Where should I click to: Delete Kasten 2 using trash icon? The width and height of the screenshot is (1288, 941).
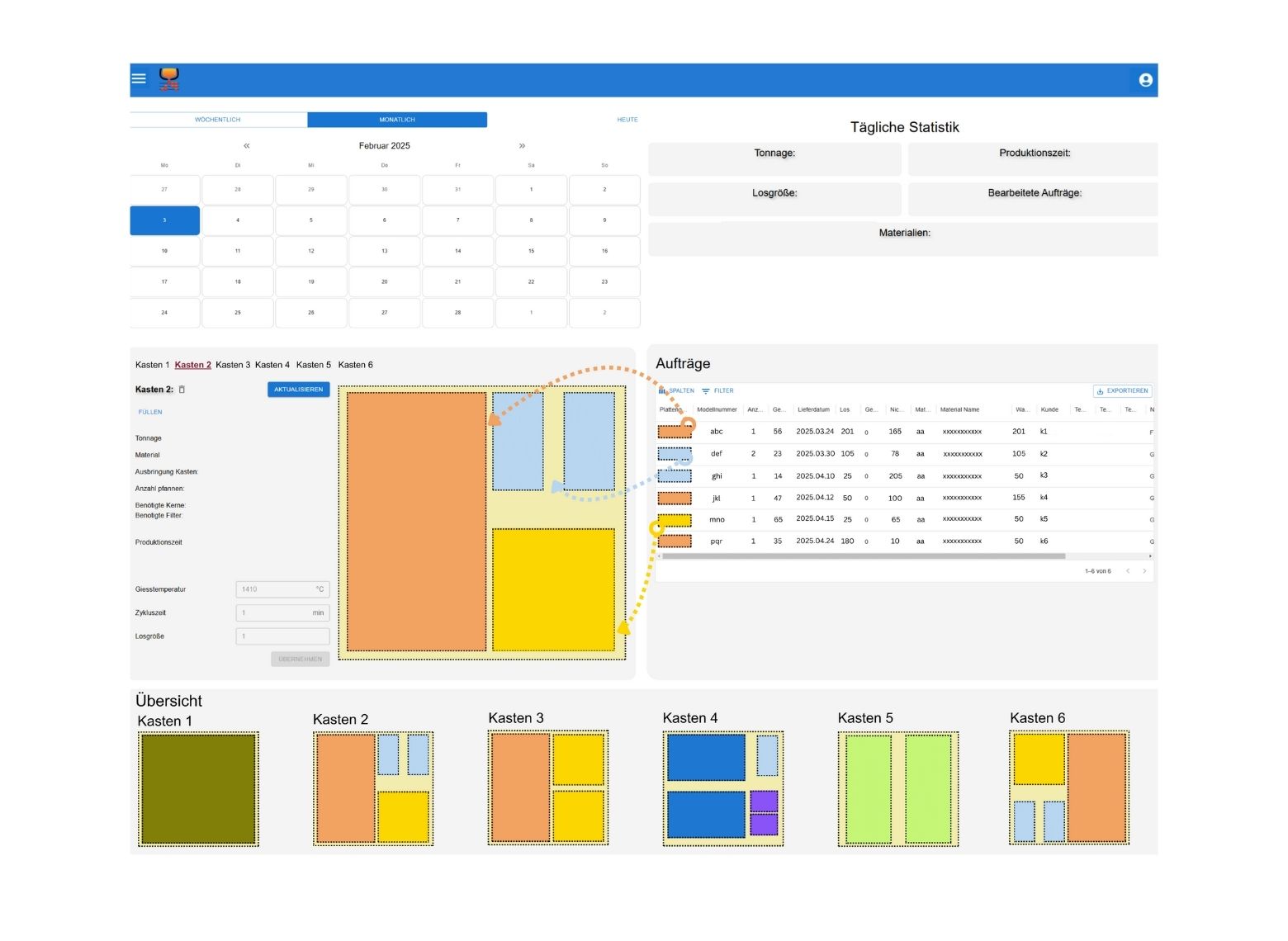pos(182,390)
